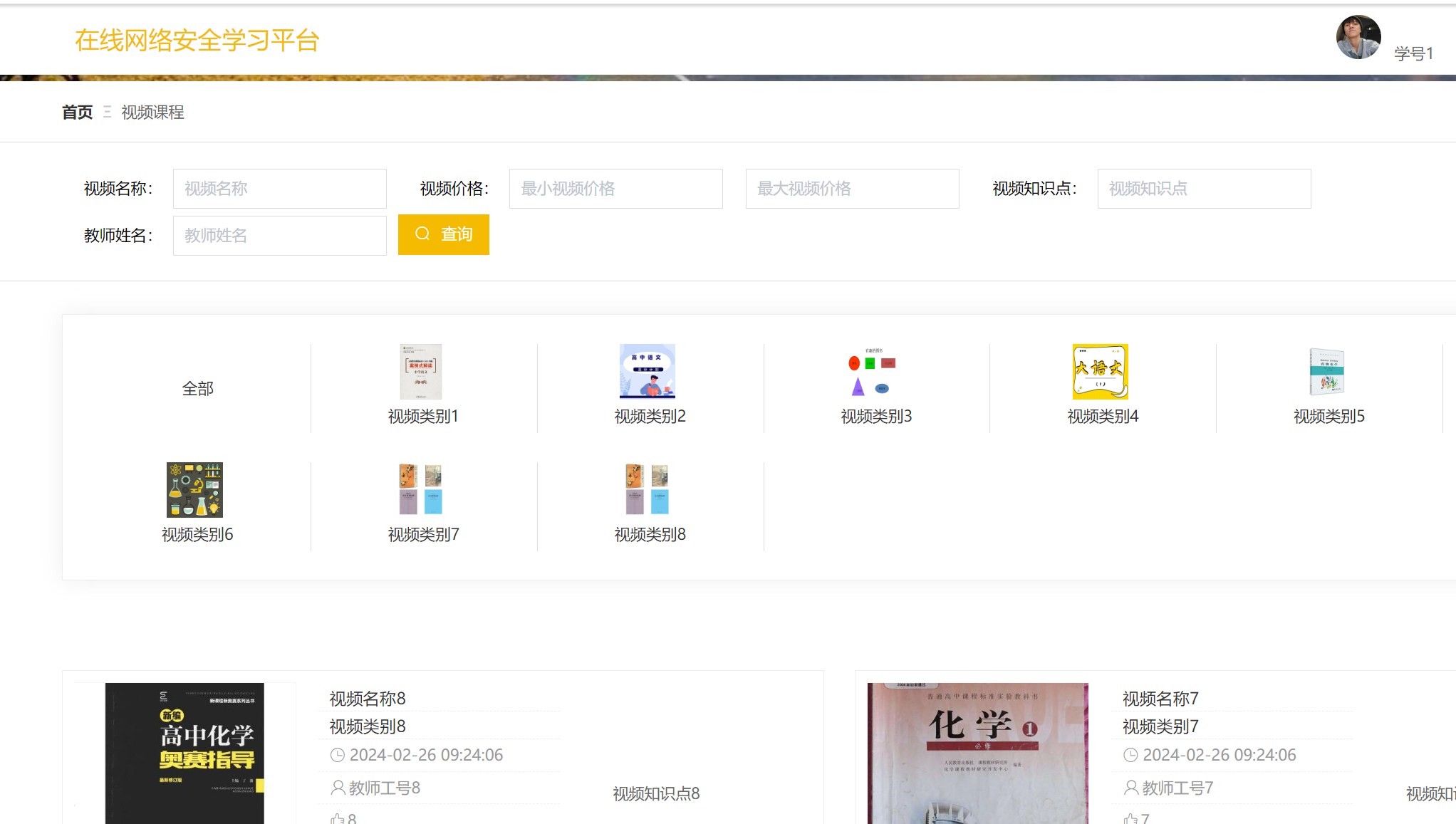The width and height of the screenshot is (1456, 824).
Task: Click the clock icon beside 视频名称8's date
Action: [338, 754]
